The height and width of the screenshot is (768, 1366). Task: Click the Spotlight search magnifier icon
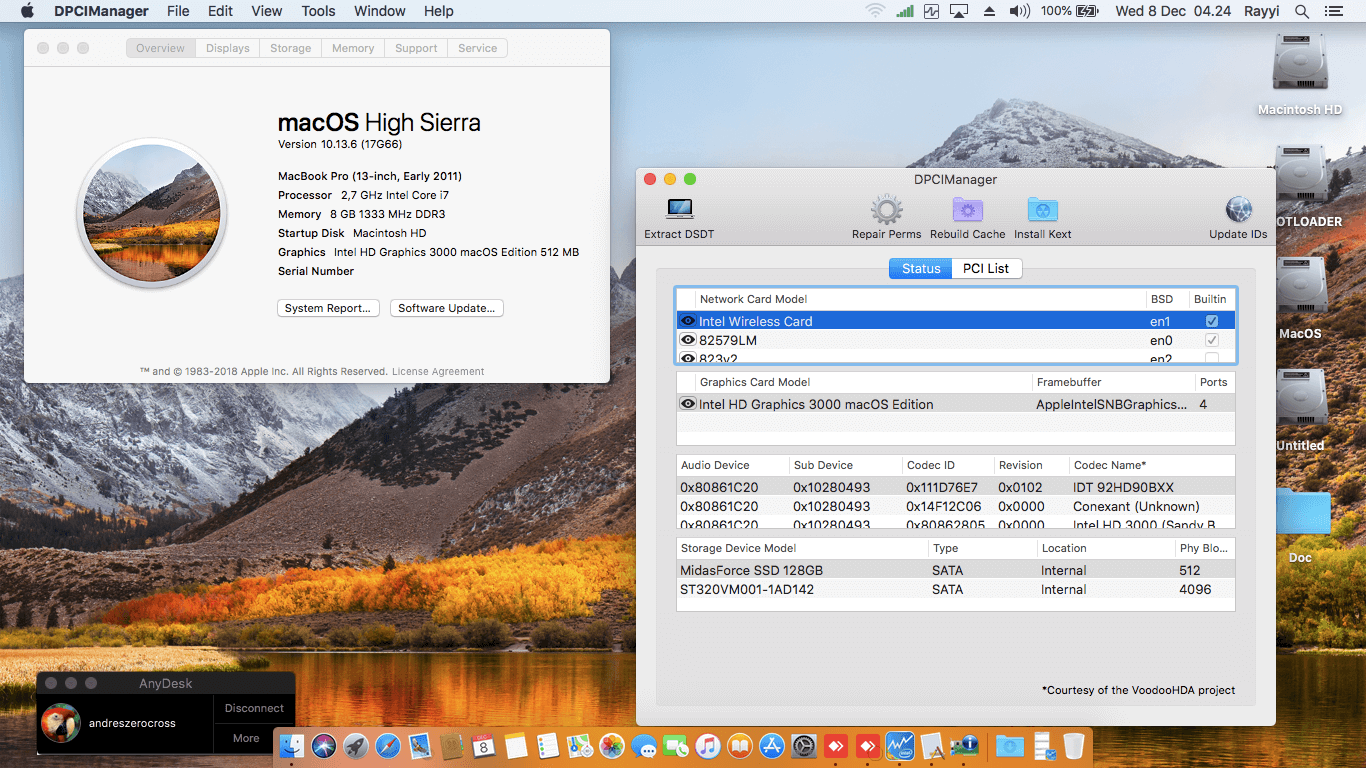(x=1302, y=11)
